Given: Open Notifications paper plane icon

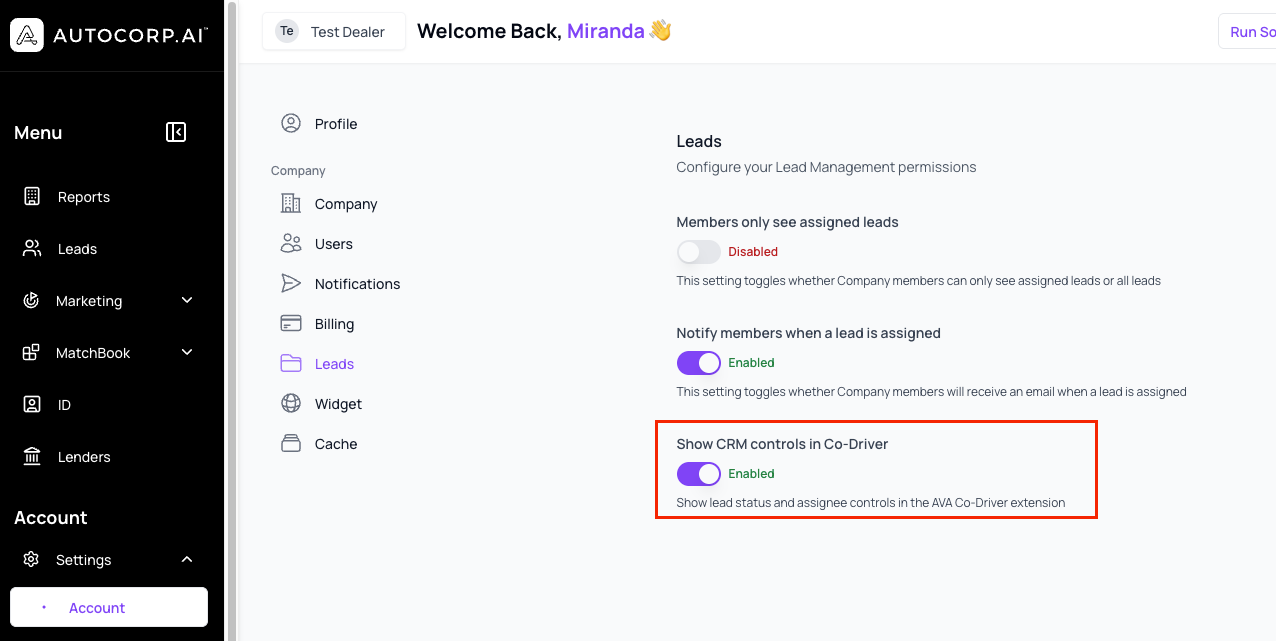Looking at the screenshot, I should click(x=291, y=283).
